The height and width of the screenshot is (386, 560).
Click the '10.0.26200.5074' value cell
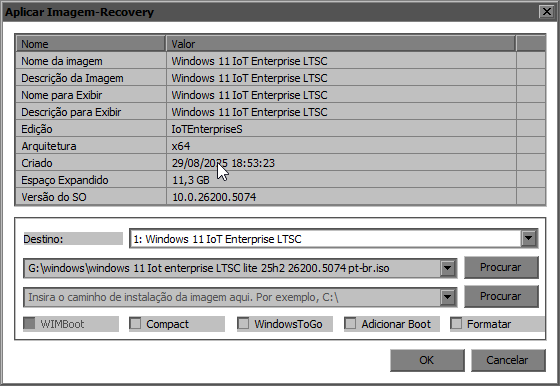pos(341,197)
